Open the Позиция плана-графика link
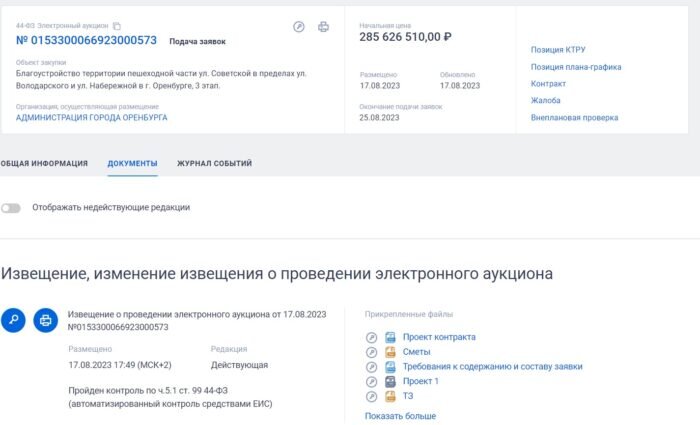The image size is (700, 425). tap(576, 67)
